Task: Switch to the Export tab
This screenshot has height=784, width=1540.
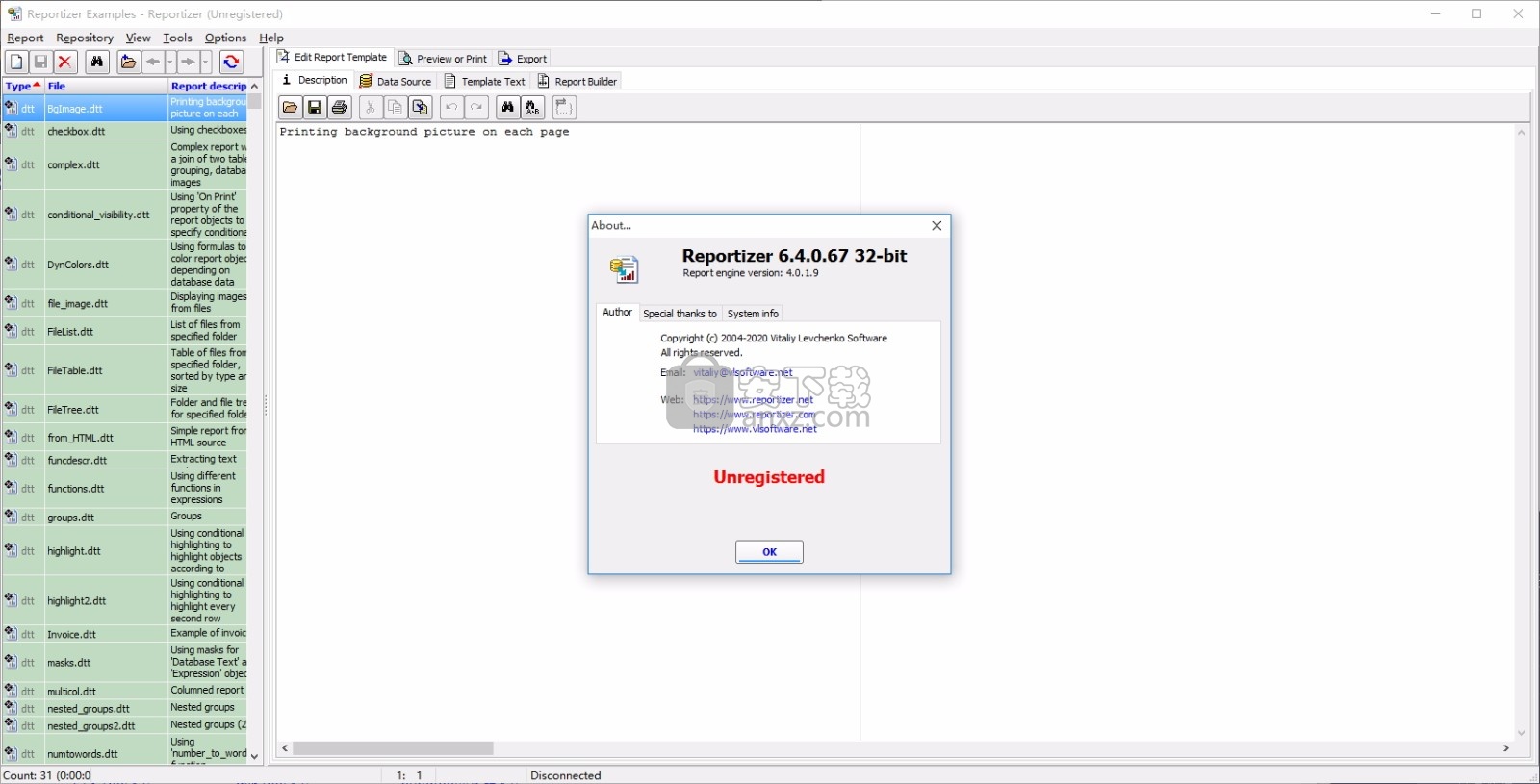Action: (523, 59)
